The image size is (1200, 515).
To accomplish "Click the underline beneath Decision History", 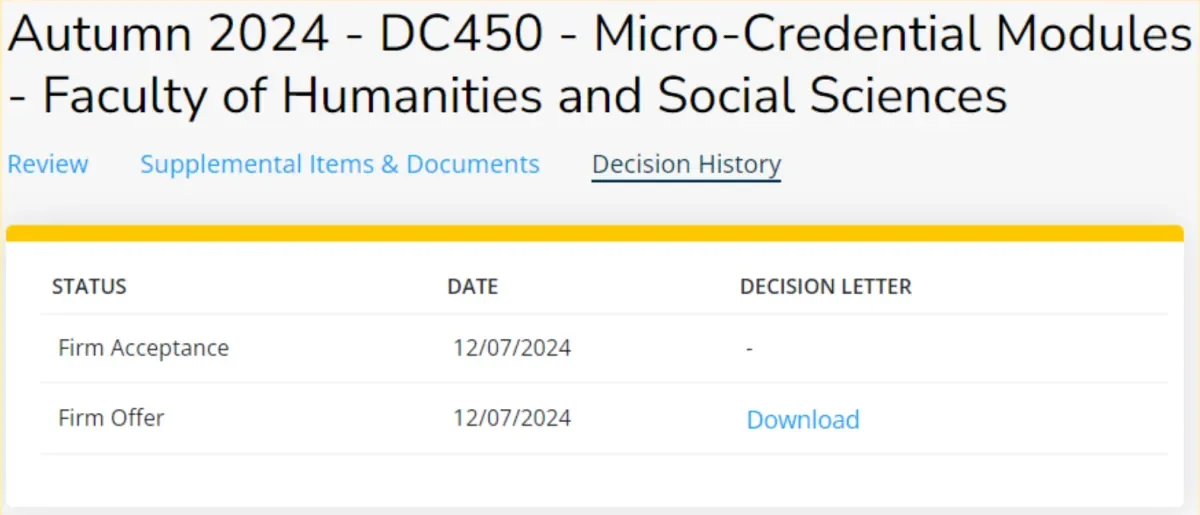I will click(x=686, y=181).
